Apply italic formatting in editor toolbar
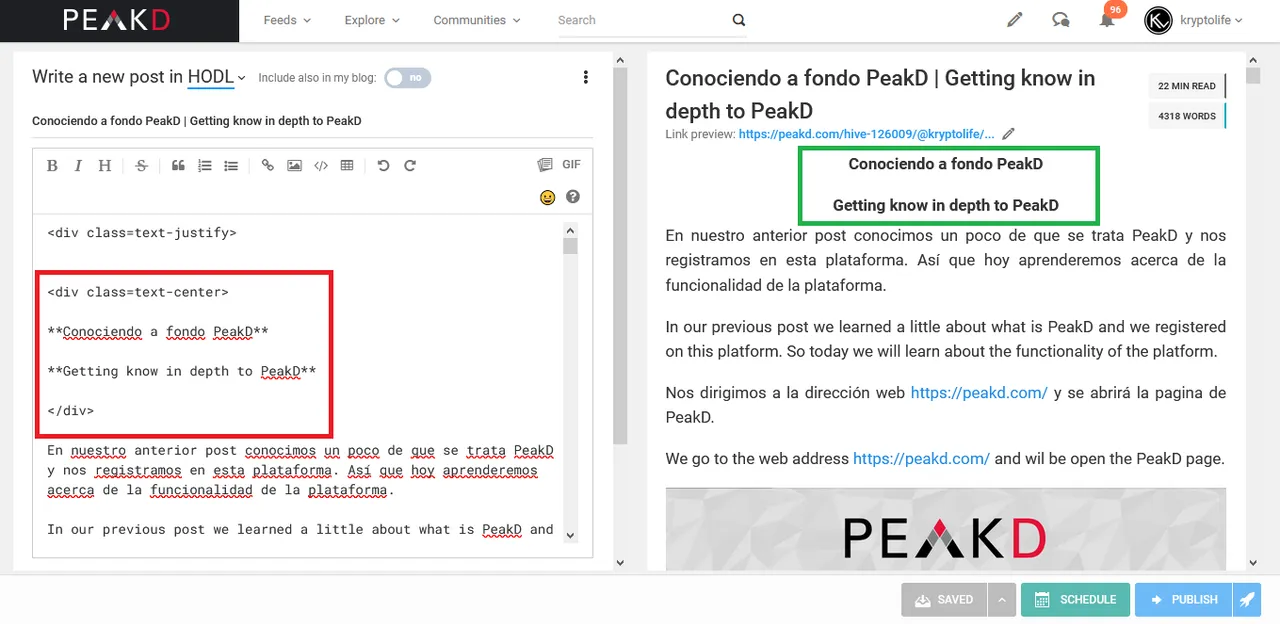The width and height of the screenshot is (1280, 624). 78,166
